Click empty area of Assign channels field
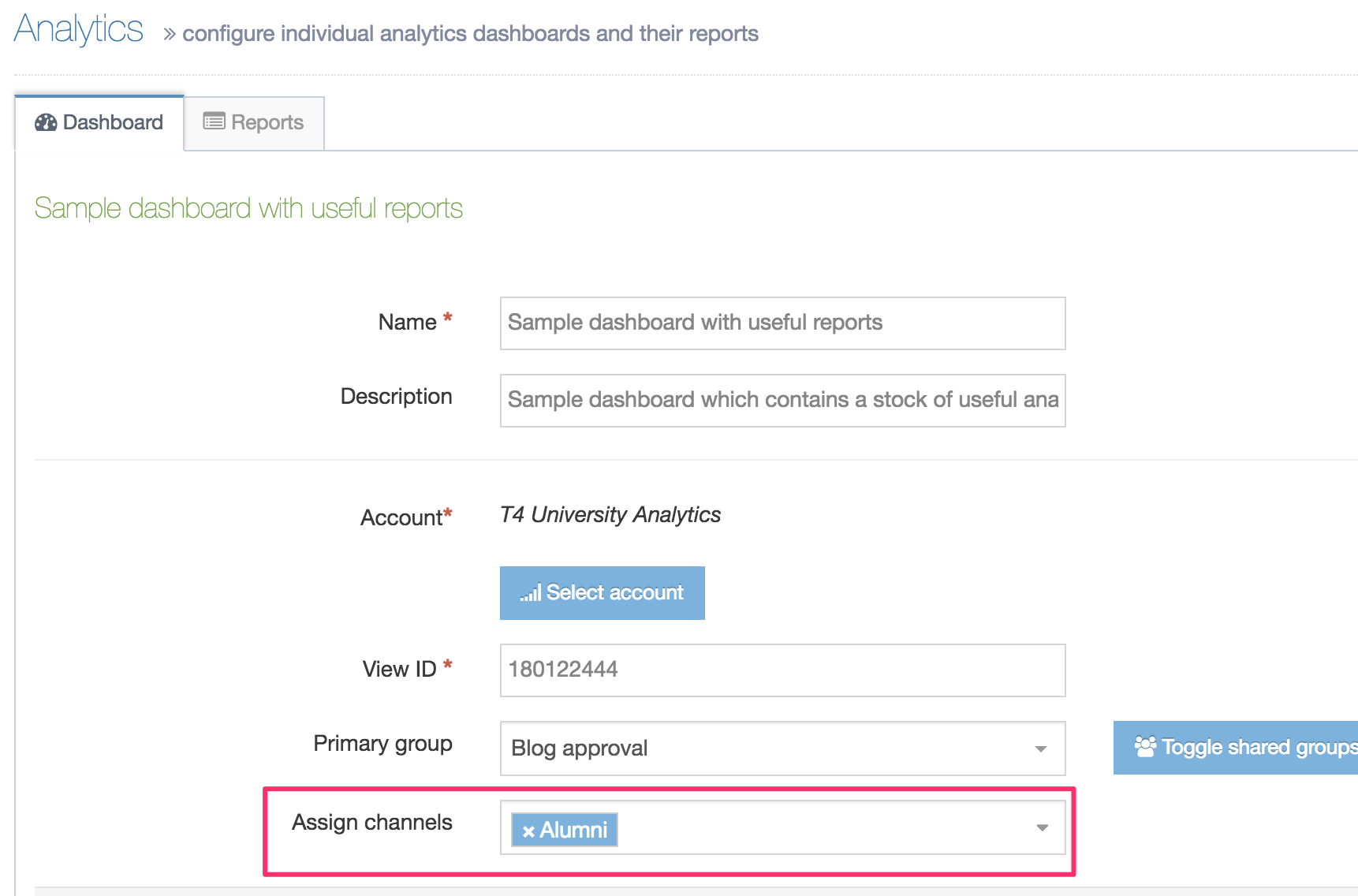The image size is (1358, 896). coord(820,828)
